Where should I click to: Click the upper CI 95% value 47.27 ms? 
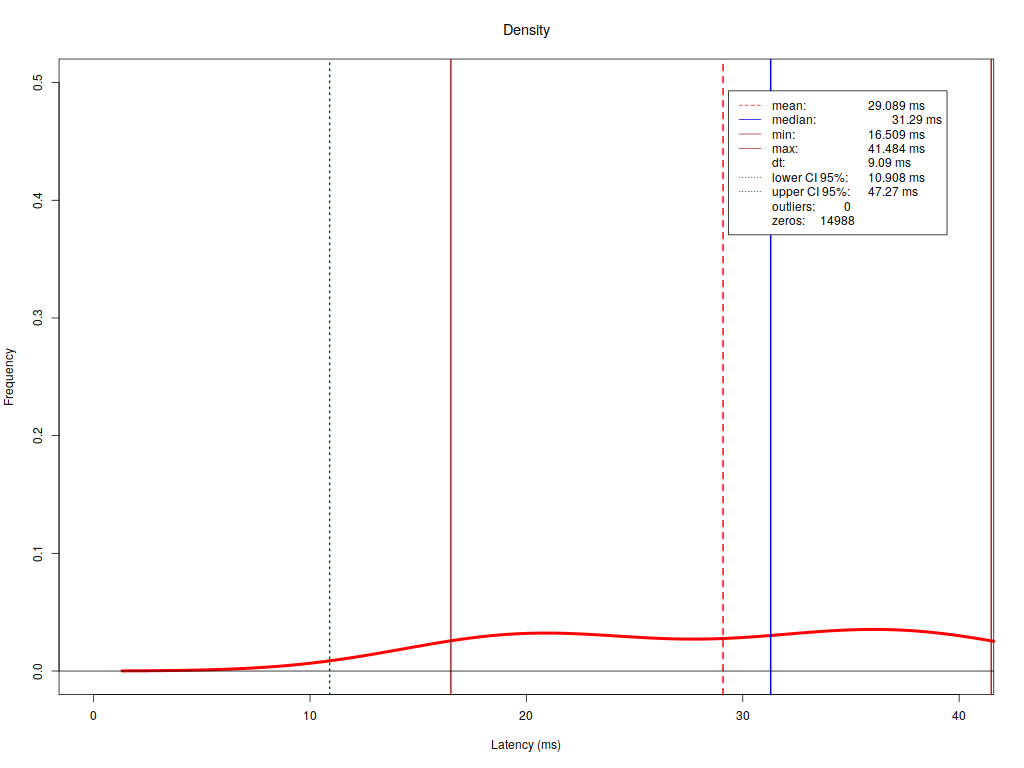click(x=893, y=192)
